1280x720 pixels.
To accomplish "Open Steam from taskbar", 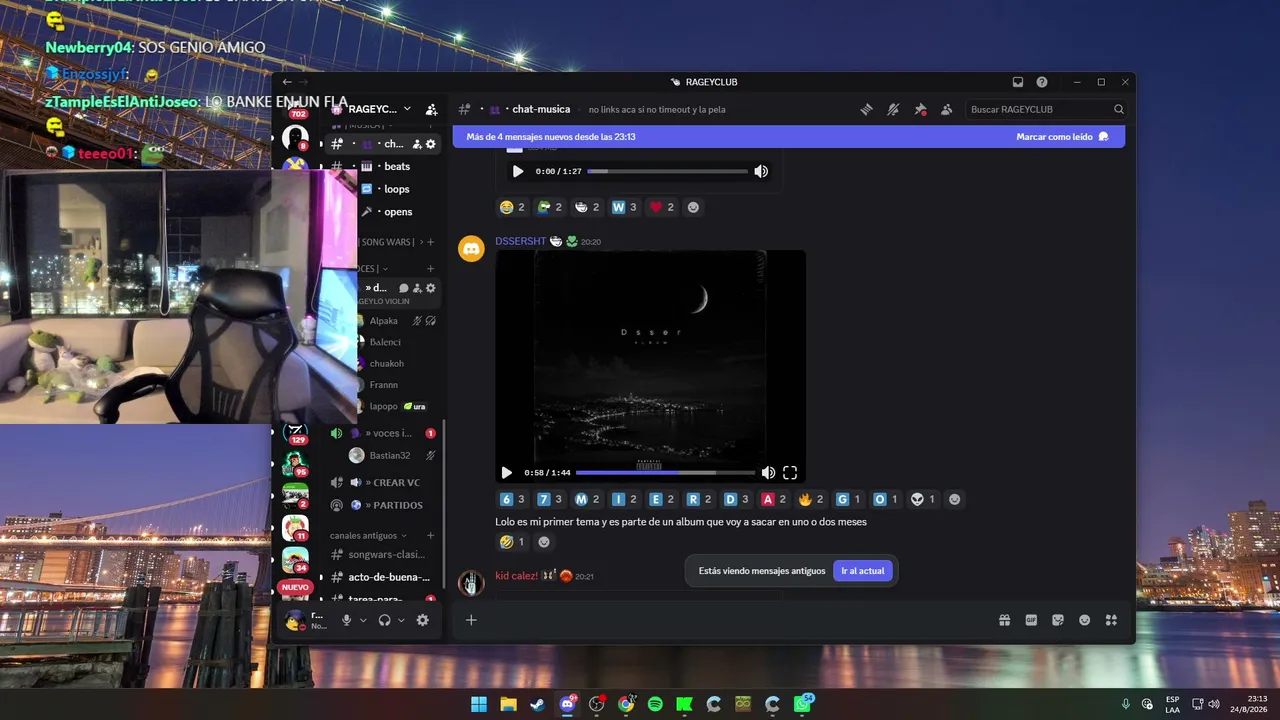I will coord(538,704).
